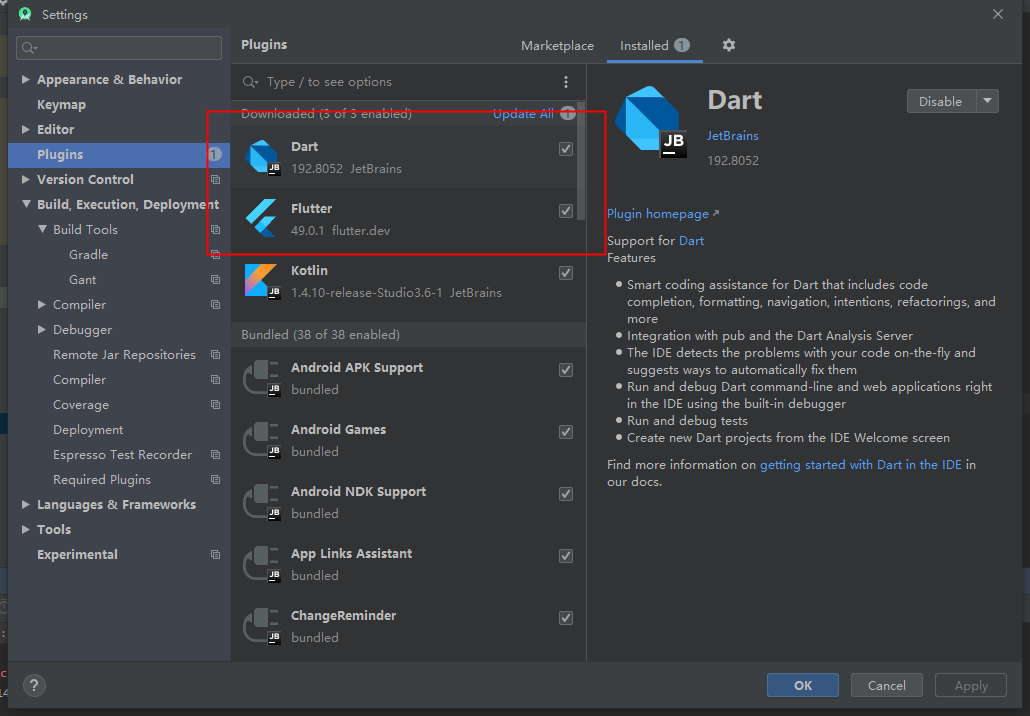The height and width of the screenshot is (716, 1030).
Task: Uncheck the Dart plugin checkbox
Action: click(x=566, y=149)
